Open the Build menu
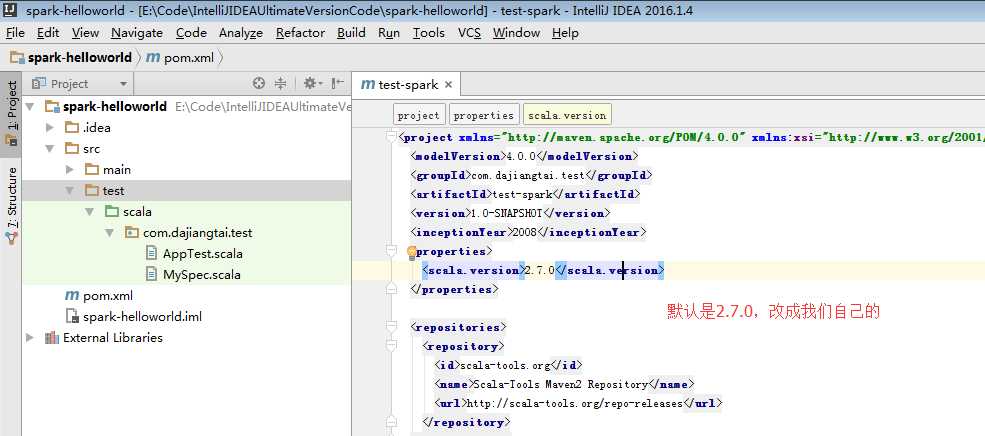 (351, 33)
